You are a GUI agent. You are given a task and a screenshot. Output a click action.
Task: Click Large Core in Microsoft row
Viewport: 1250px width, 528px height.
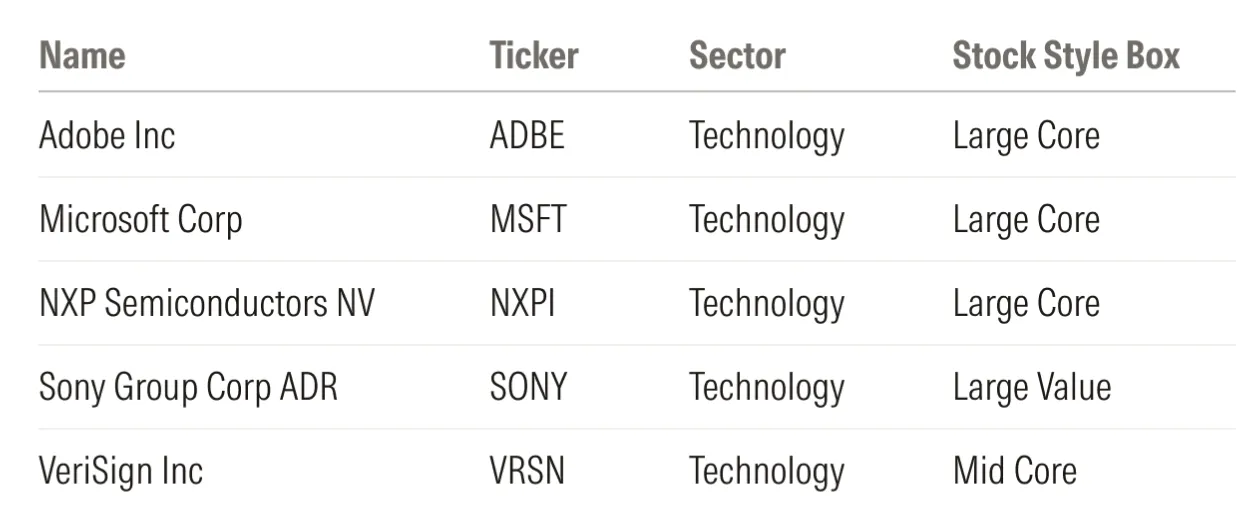point(1026,219)
